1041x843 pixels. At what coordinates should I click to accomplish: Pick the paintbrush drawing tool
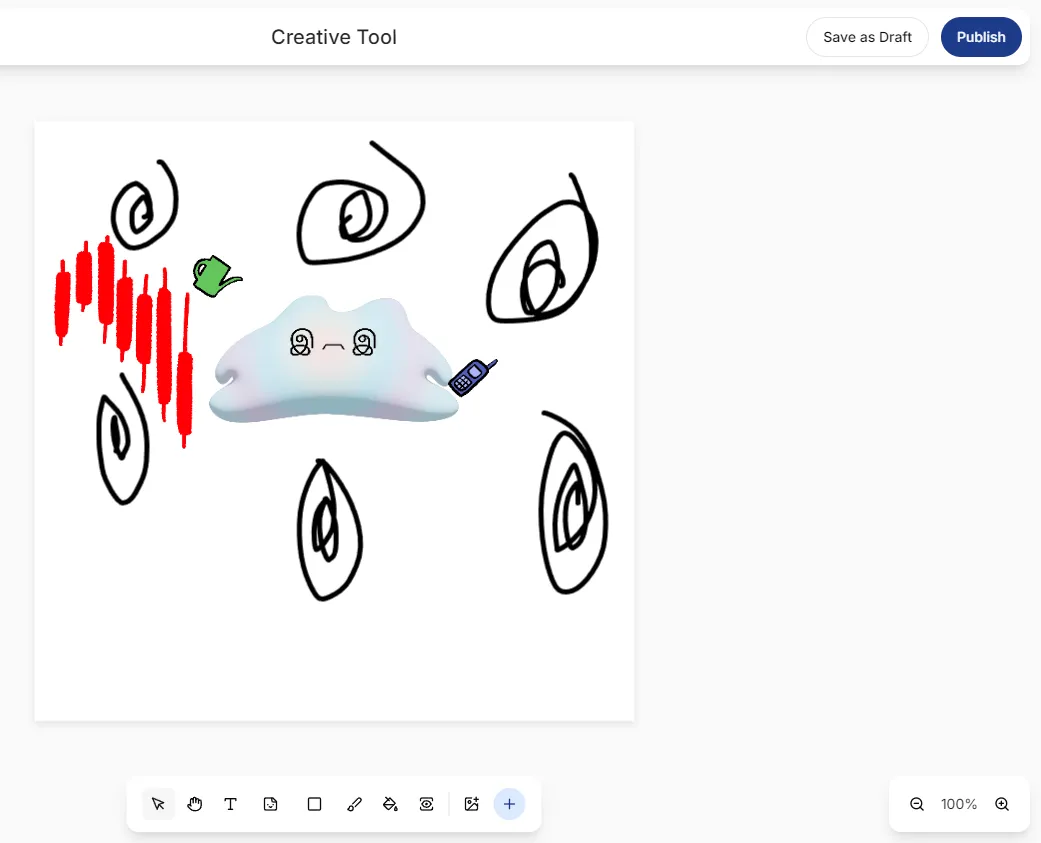tap(353, 804)
